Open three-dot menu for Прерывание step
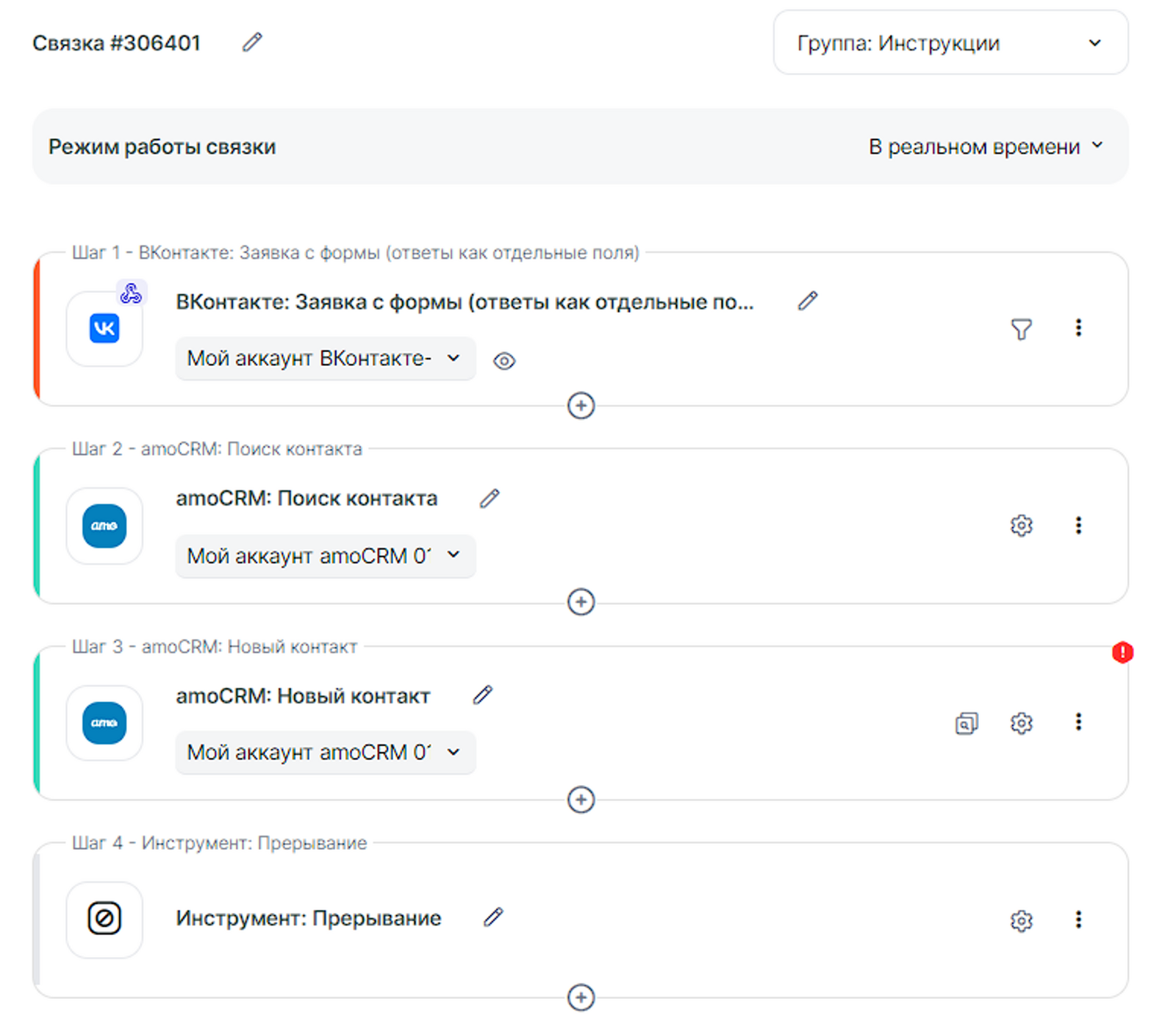The width and height of the screenshot is (1176, 1021). [x=1078, y=920]
